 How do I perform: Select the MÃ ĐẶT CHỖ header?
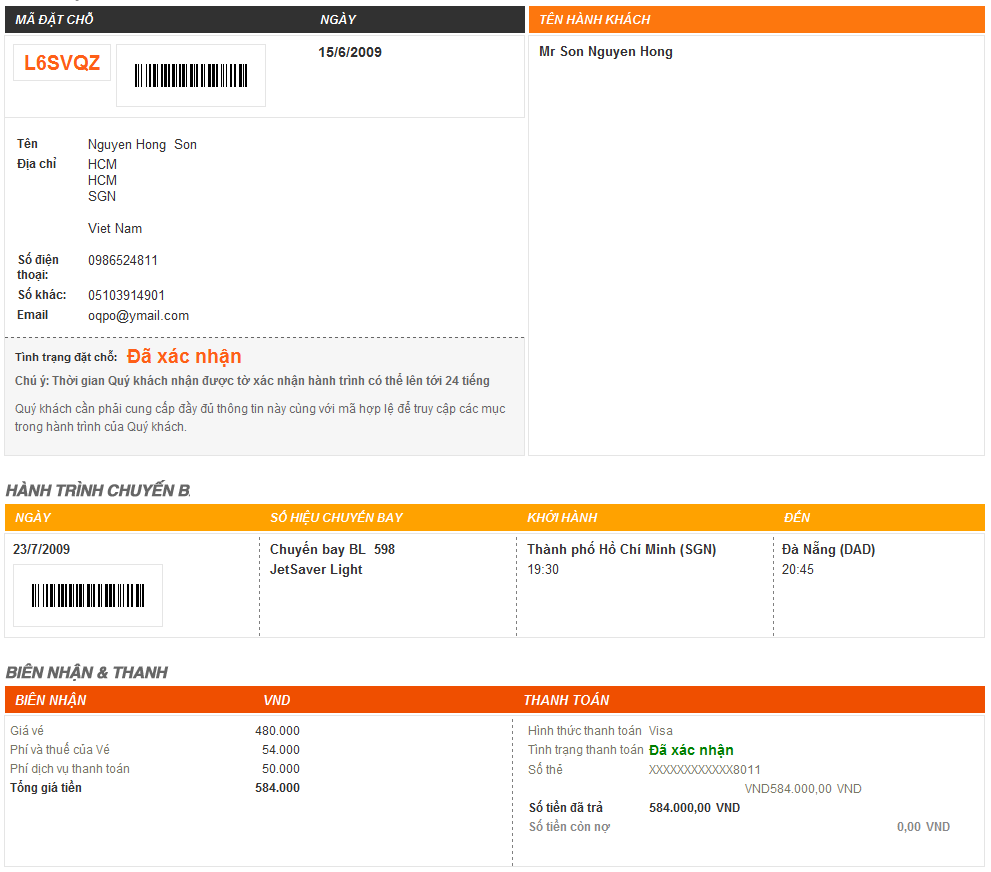tap(54, 20)
